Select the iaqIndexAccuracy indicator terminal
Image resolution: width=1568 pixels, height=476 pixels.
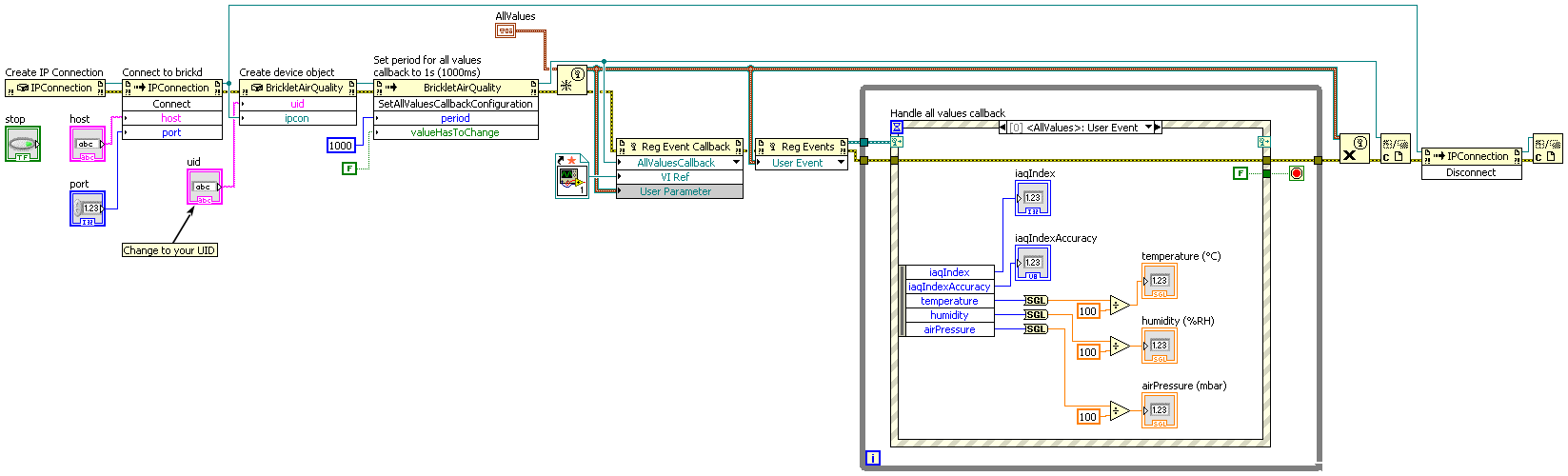point(1033,263)
